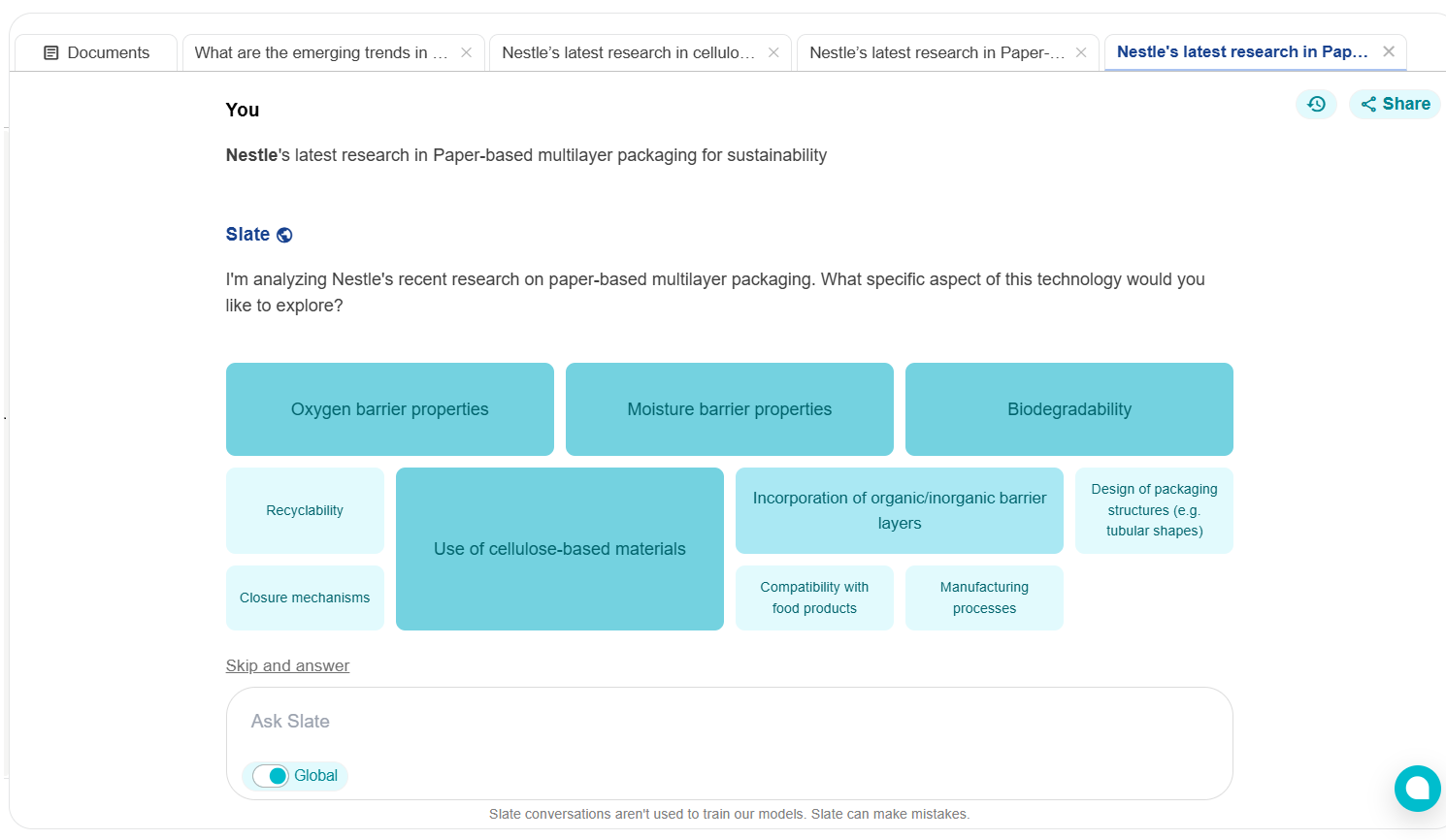Switch to 'What are the emerging trends' tab
Screen dimensions: 1446x840
point(320,52)
